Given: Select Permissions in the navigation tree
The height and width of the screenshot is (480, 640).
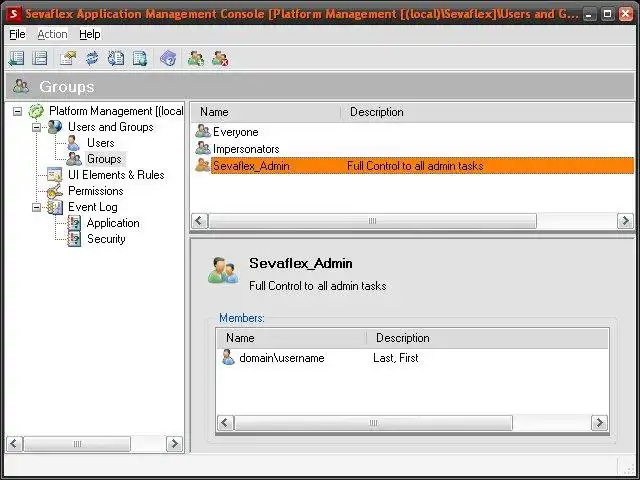Looking at the screenshot, I should tap(96, 191).
